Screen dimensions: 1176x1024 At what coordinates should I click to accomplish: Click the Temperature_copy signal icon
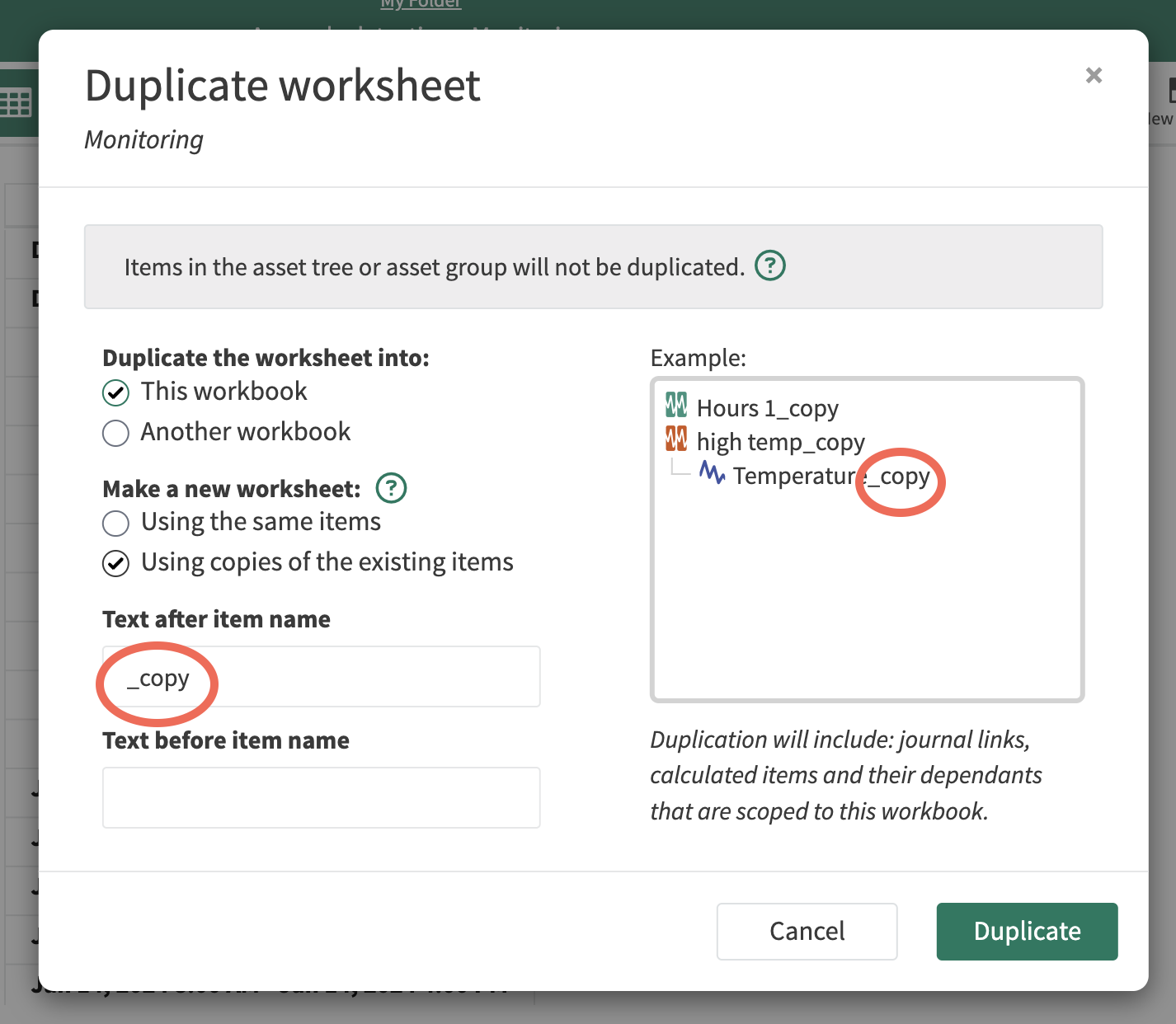click(712, 473)
